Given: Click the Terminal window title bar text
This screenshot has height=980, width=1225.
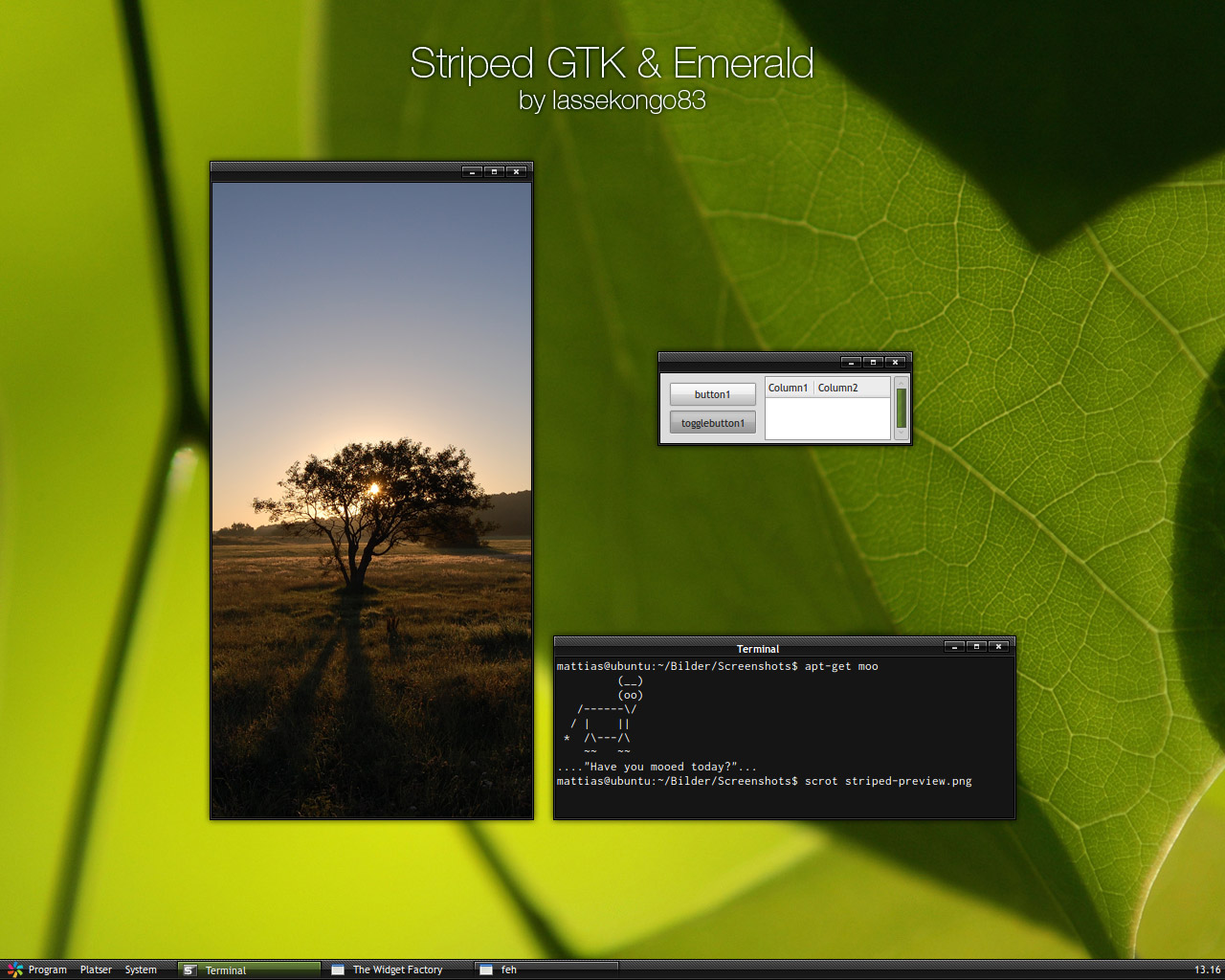Looking at the screenshot, I should [x=758, y=649].
